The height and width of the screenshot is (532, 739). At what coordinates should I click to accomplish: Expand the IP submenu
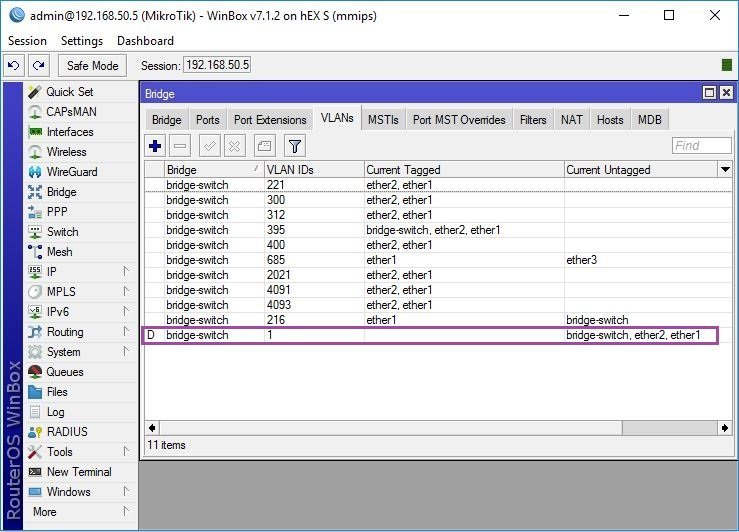126,271
